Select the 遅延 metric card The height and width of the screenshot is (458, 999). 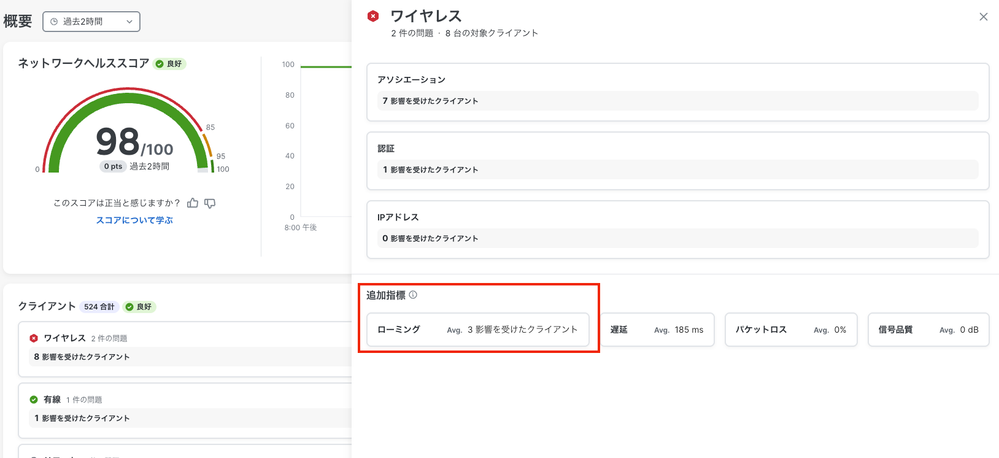(657, 329)
